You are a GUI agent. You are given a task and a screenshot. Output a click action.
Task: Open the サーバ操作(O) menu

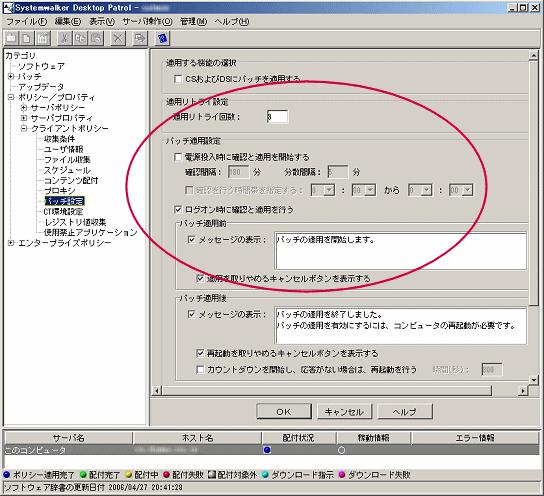[x=147, y=22]
